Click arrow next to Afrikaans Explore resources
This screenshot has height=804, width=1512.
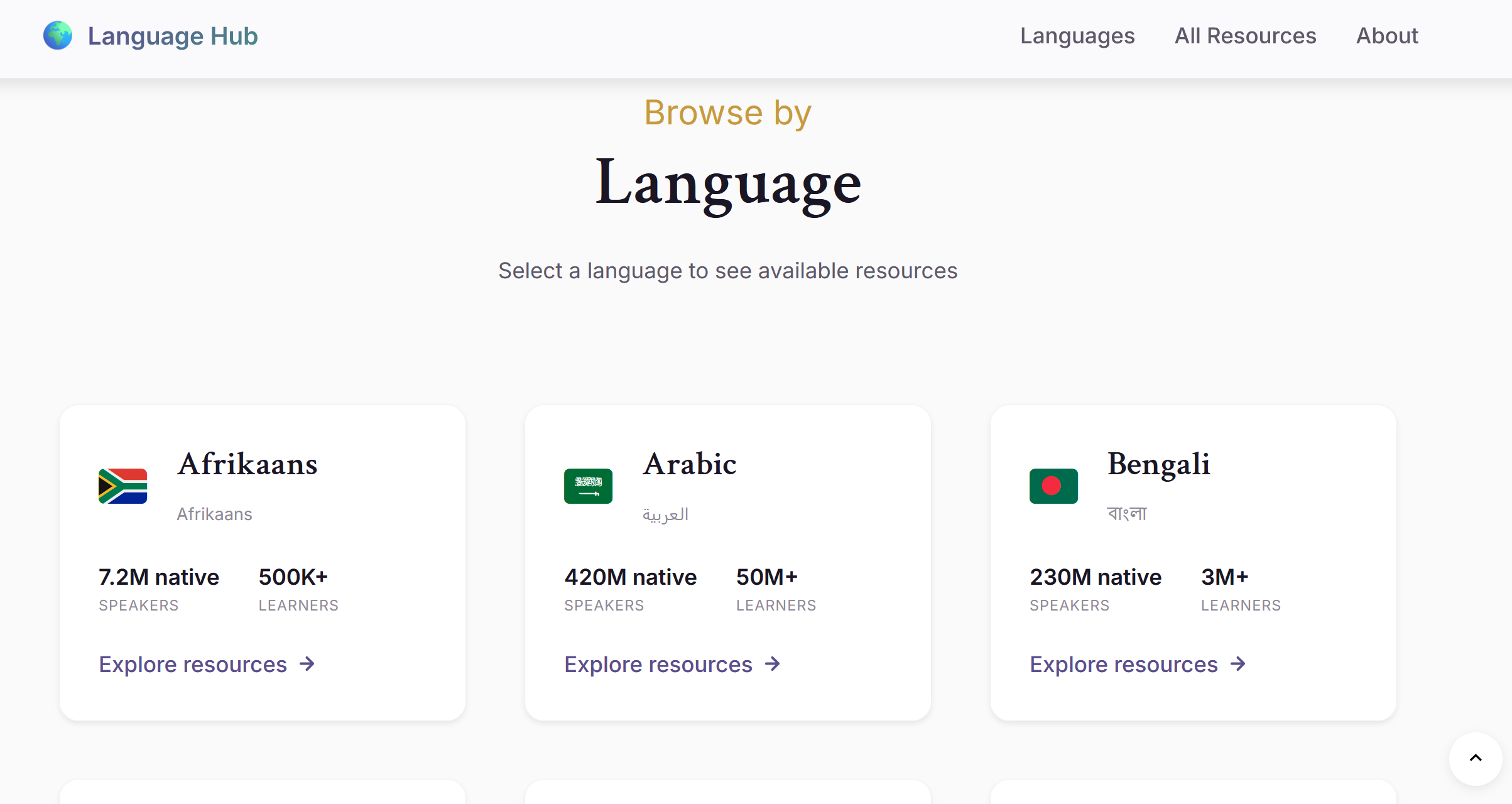(307, 664)
